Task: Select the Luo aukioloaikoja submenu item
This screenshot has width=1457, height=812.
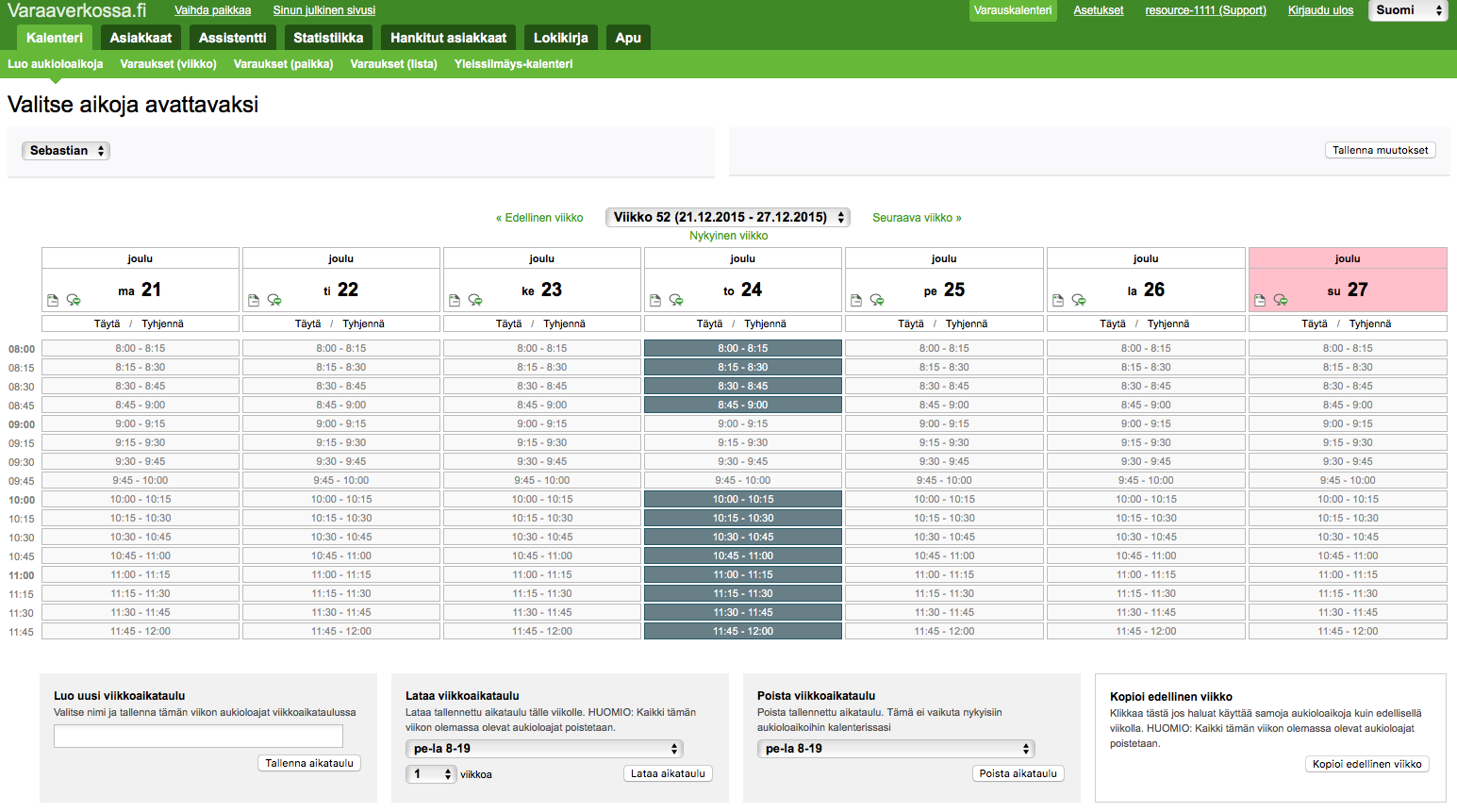Action: pos(56,64)
